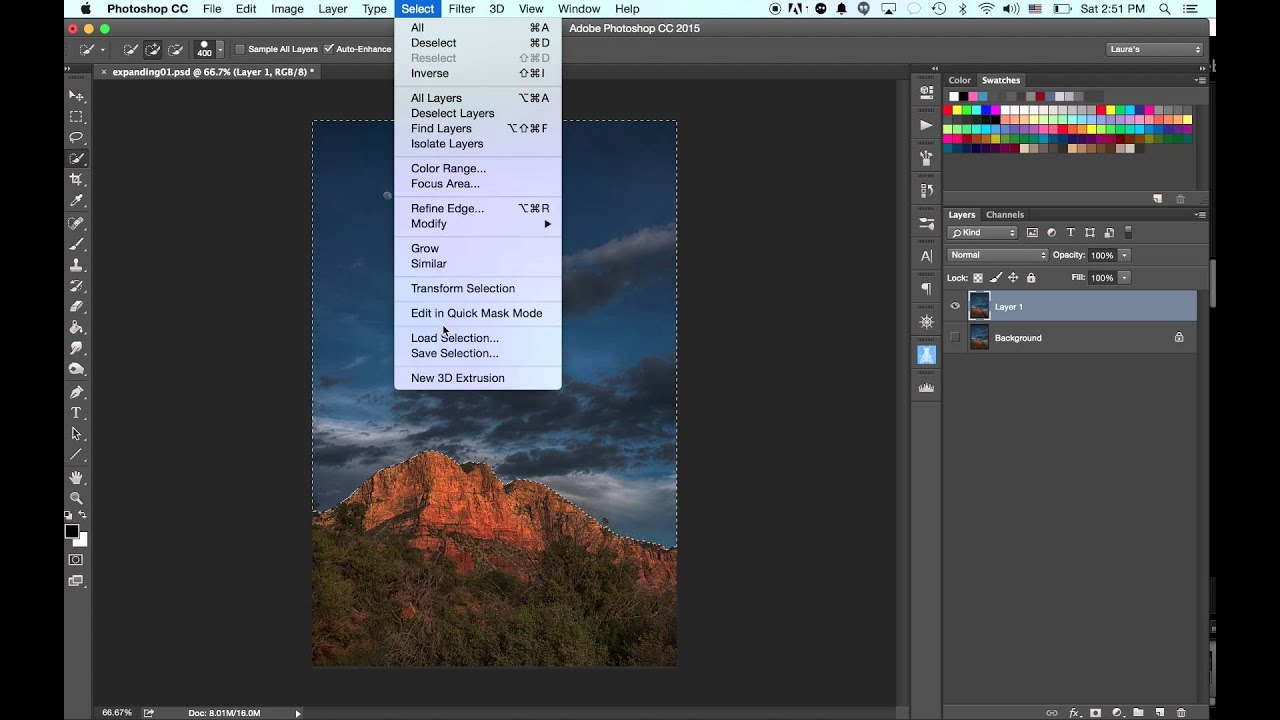This screenshot has height=720, width=1280.
Task: Select the Pen tool
Action: pos(76,391)
